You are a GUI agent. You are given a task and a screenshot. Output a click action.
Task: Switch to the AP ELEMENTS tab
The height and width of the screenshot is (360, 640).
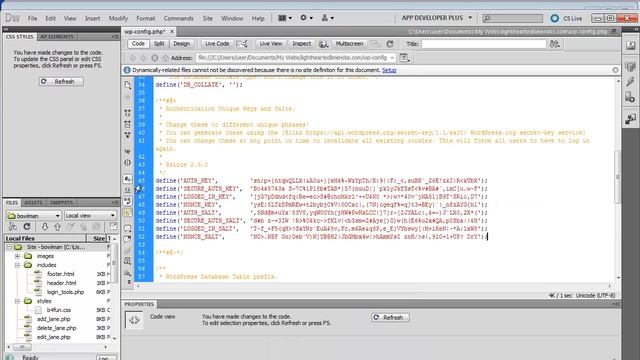[x=57, y=37]
